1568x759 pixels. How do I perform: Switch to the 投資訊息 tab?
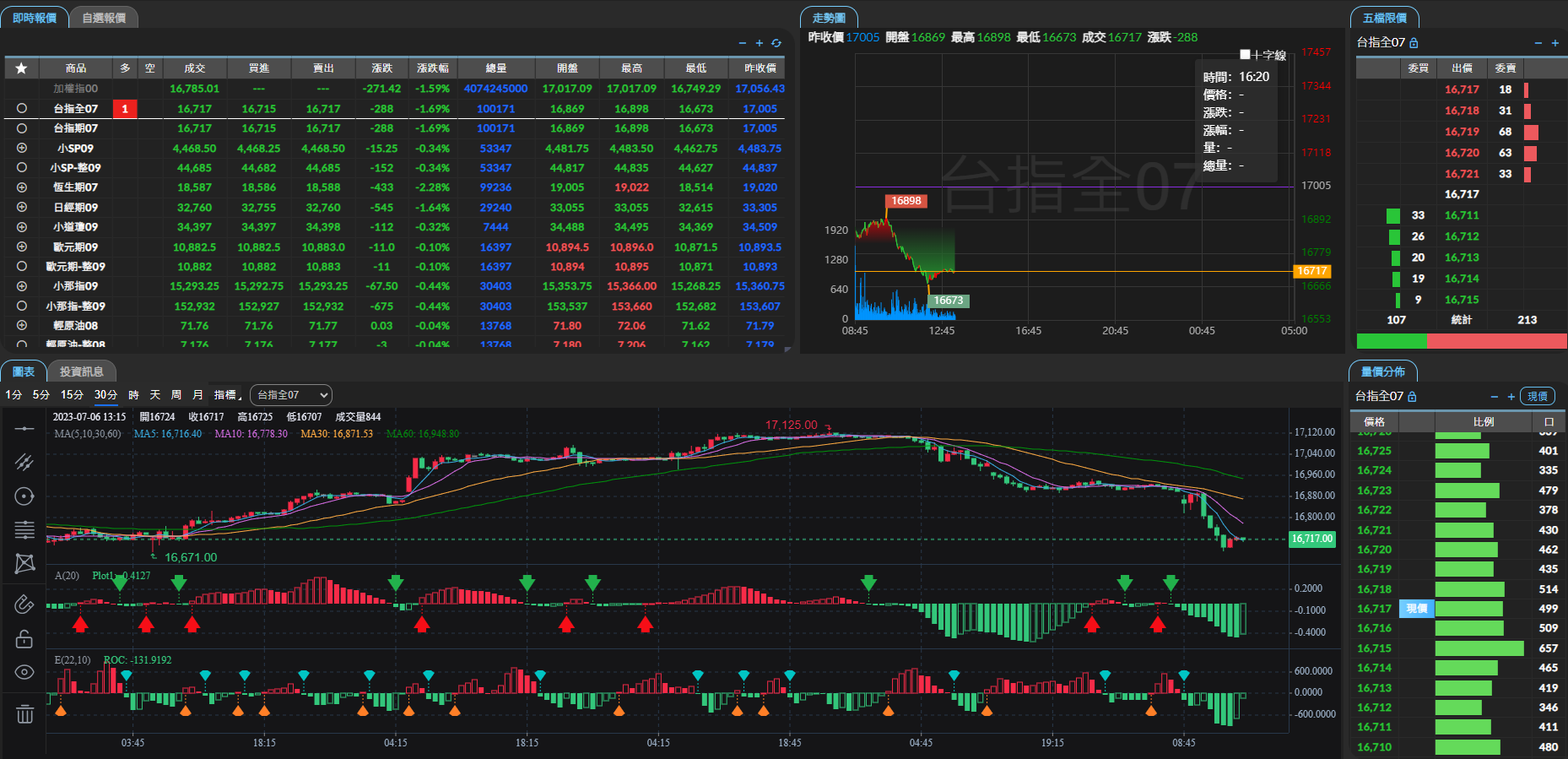(x=81, y=371)
